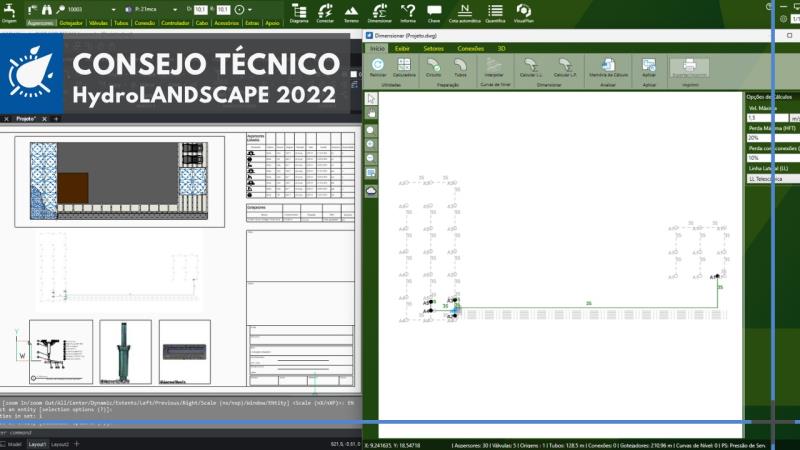Select the Cabo toolbar tab
Image resolution: width=800 pixels, height=450 pixels.
[202, 23]
